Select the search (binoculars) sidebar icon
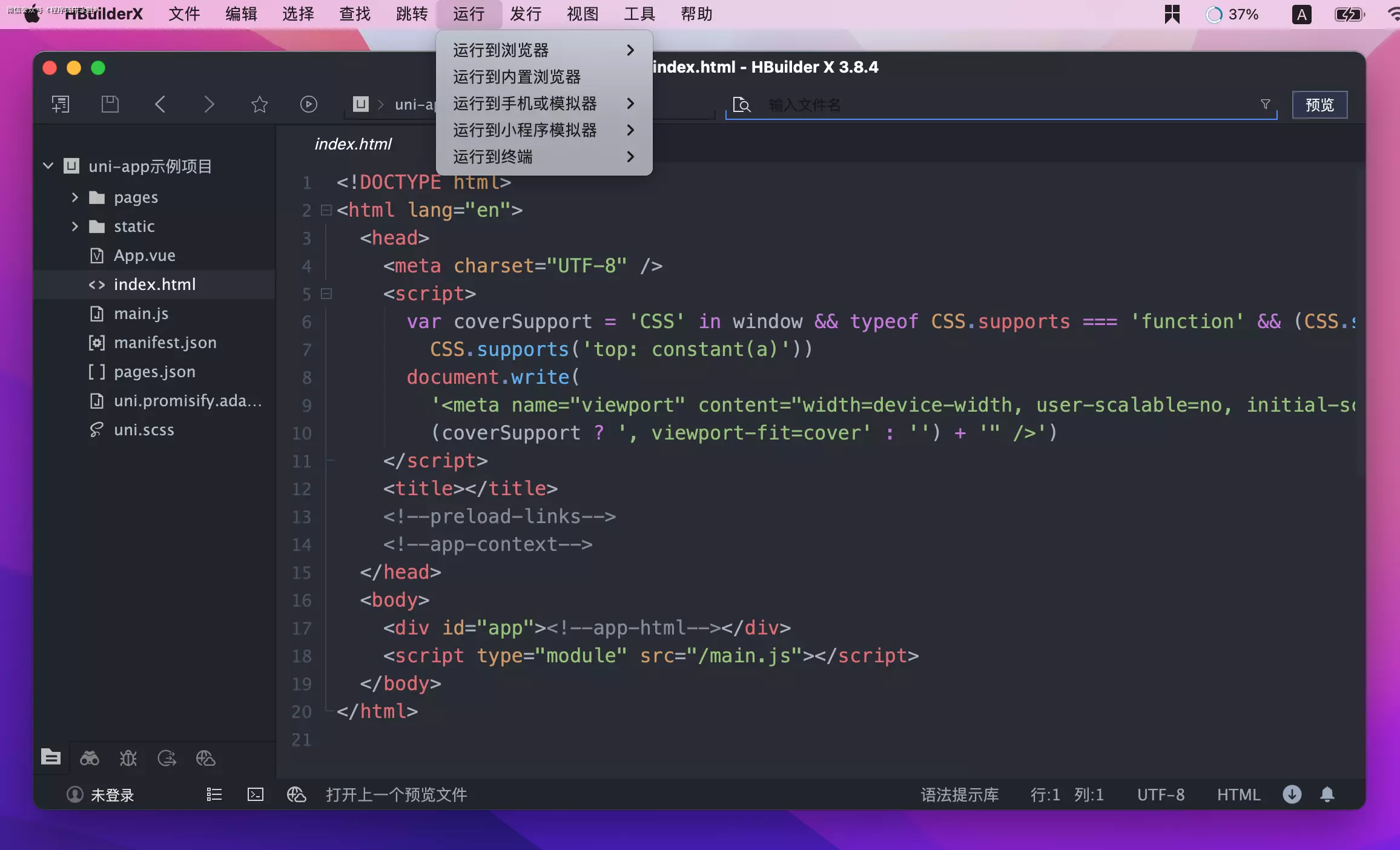Viewport: 1400px width, 850px height. click(90, 757)
